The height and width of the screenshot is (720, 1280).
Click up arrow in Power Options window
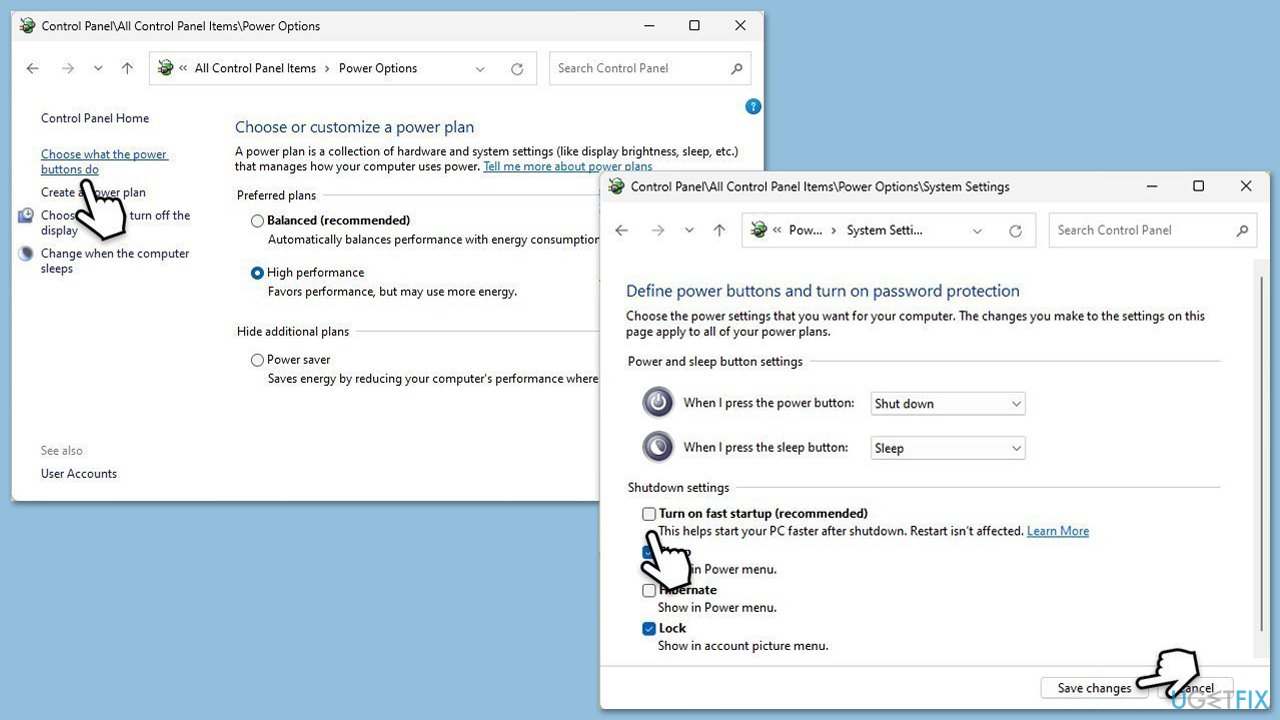pyautogui.click(x=127, y=68)
